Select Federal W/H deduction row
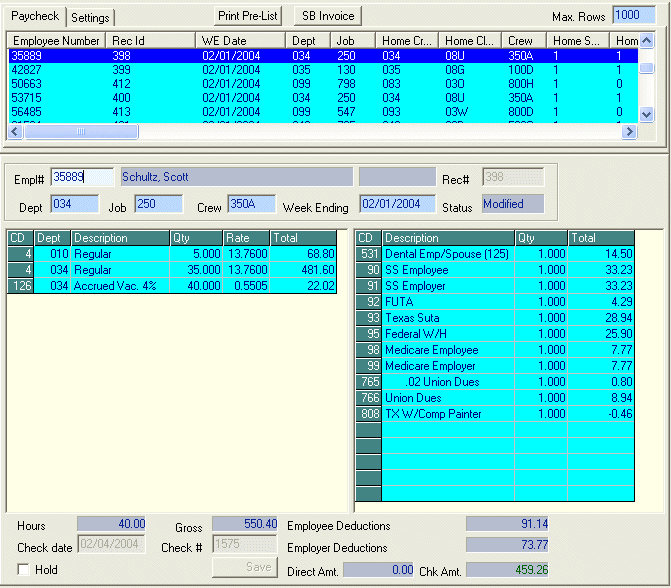The width and height of the screenshot is (671, 588). coord(495,334)
